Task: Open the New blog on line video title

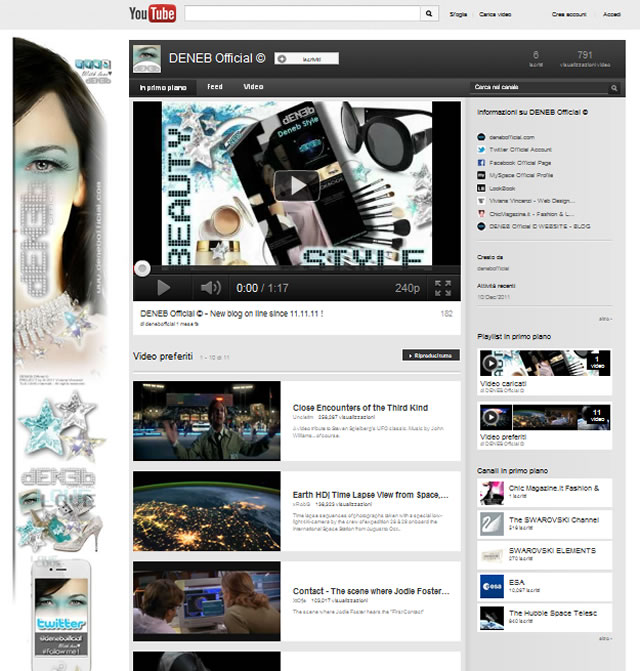Action: [231, 314]
